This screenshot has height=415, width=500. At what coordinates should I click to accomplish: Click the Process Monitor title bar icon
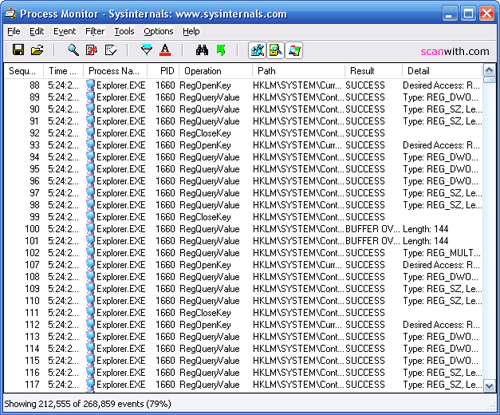[x=11, y=13]
